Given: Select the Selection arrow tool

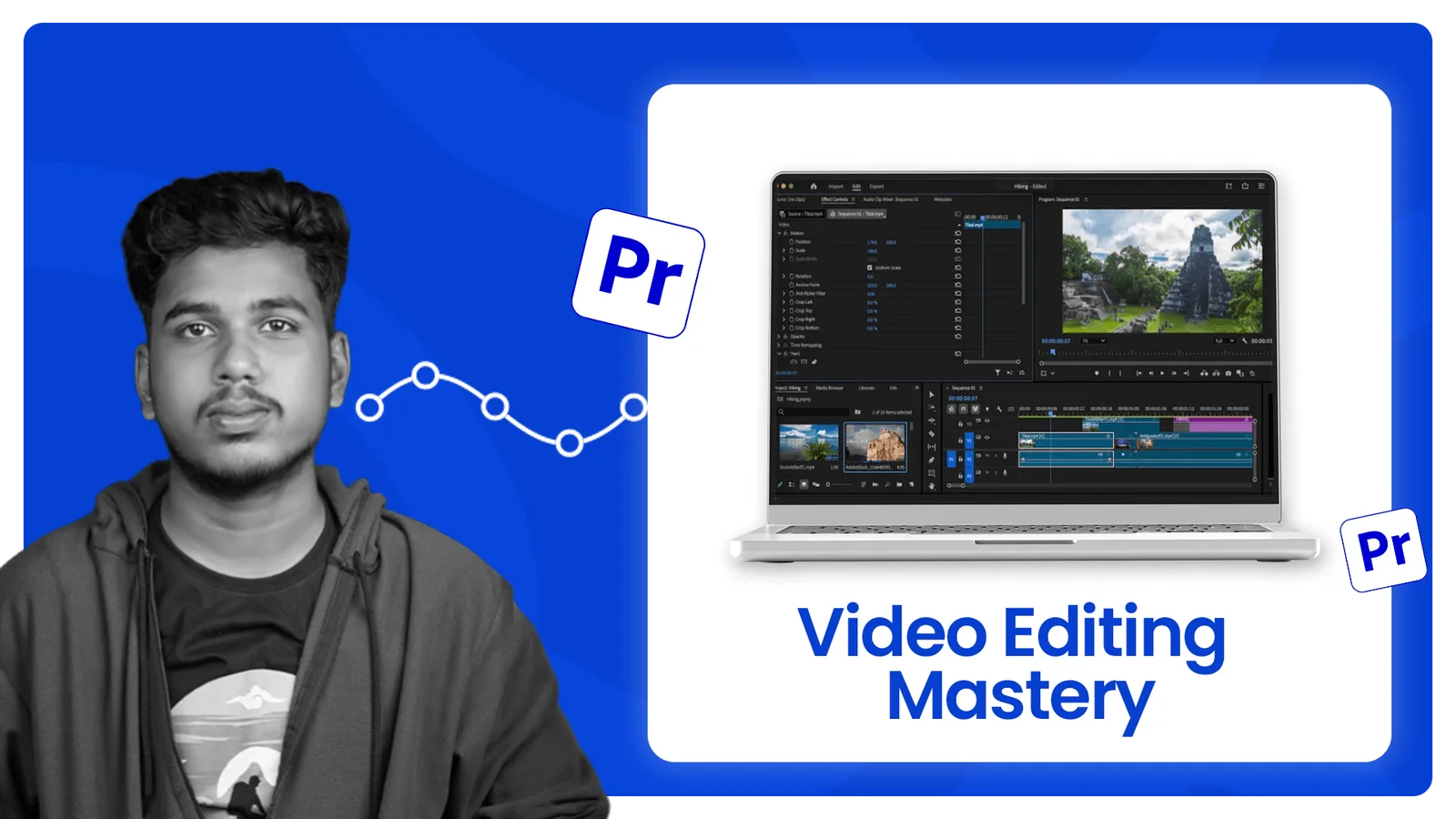Looking at the screenshot, I should 932,394.
